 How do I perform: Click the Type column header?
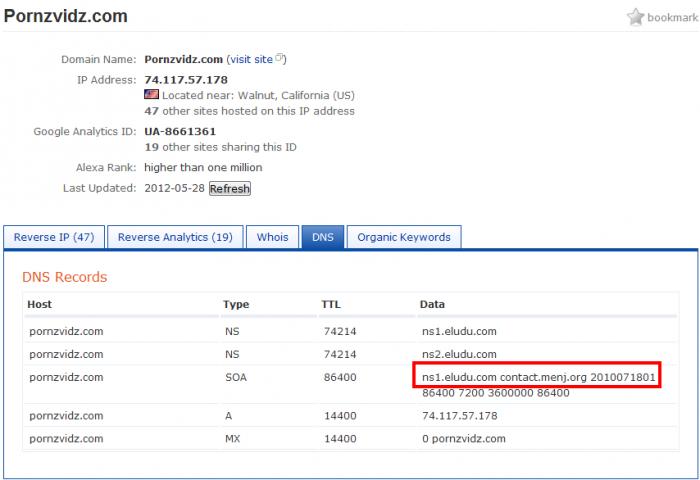(236, 305)
